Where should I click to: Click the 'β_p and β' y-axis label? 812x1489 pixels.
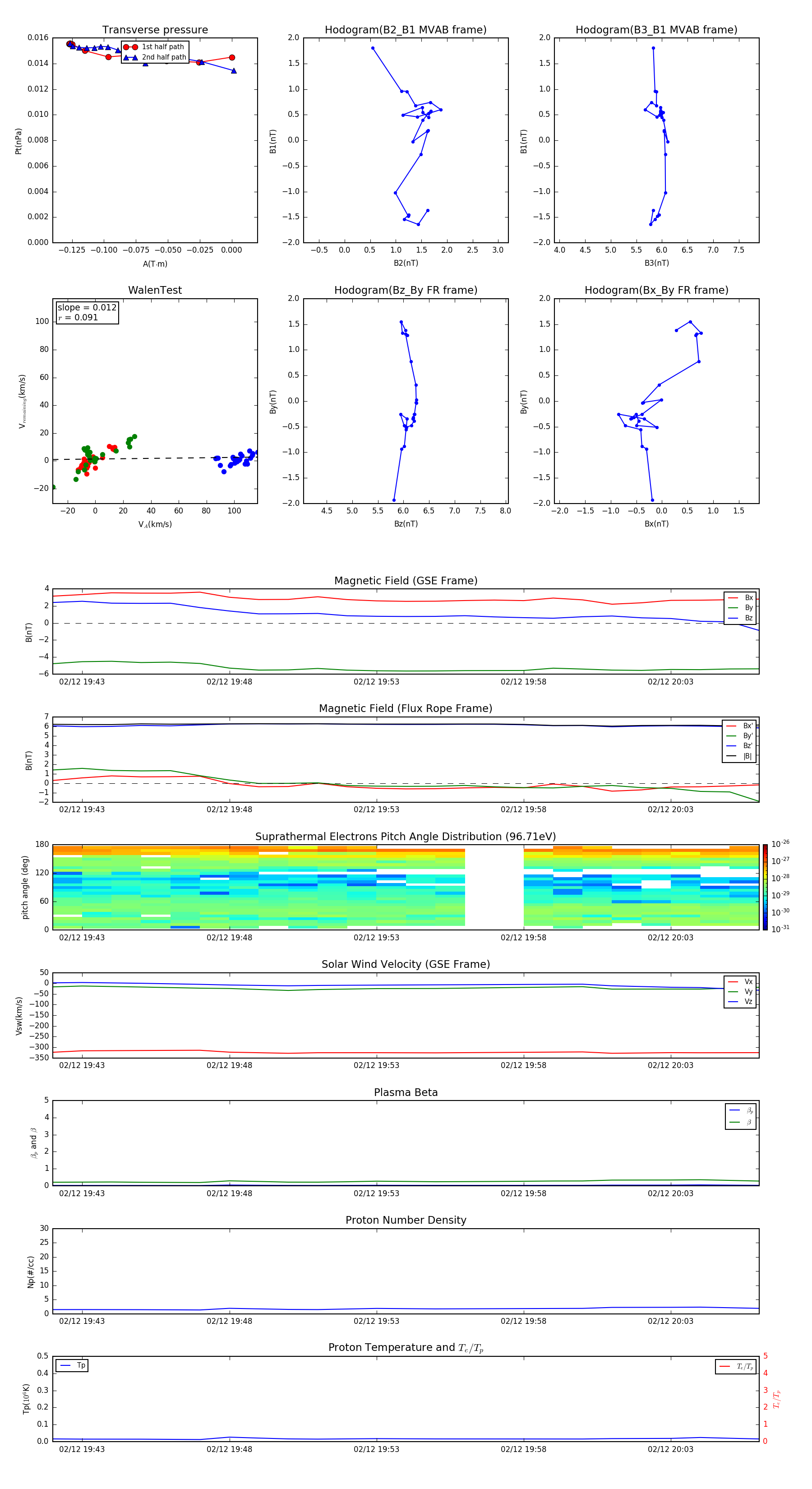pyautogui.click(x=33, y=1143)
